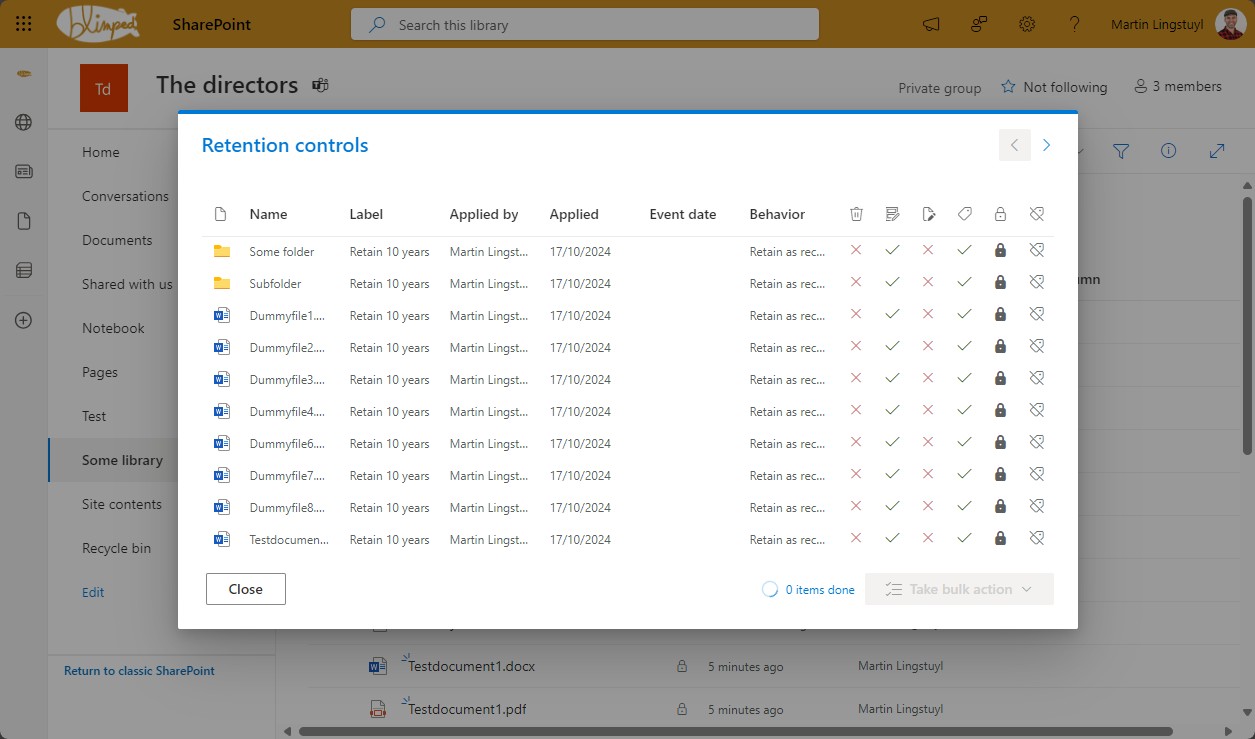Click the padlock column header icon
Image resolution: width=1255 pixels, height=739 pixels.
coord(1000,214)
